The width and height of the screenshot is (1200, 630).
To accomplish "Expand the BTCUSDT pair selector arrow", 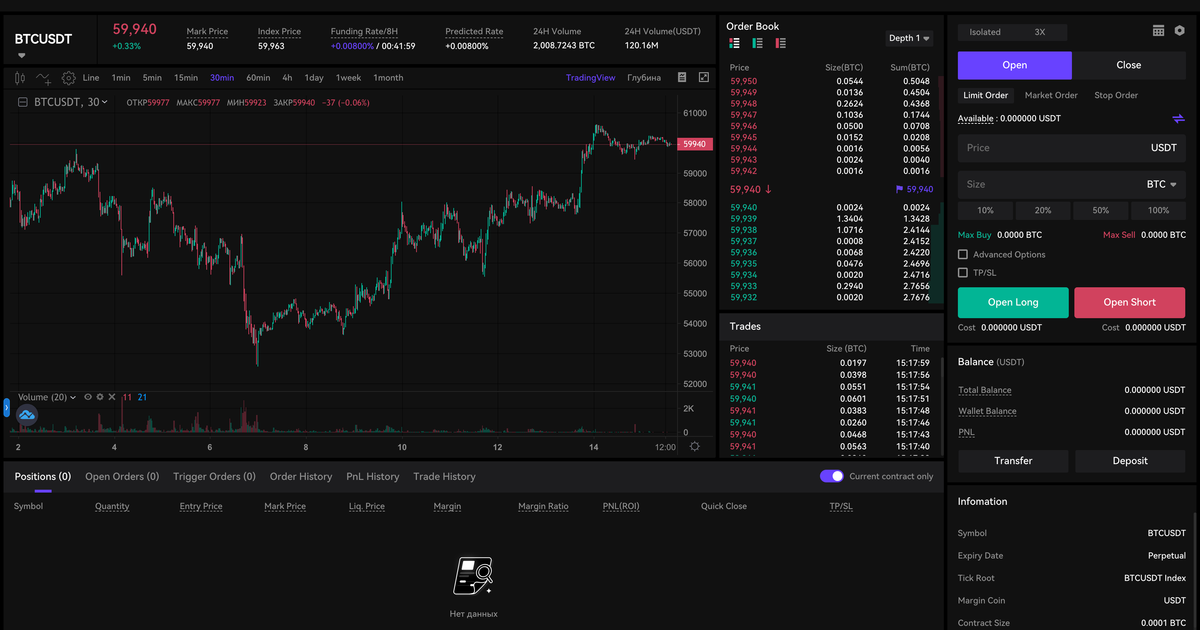I will [x=22, y=55].
